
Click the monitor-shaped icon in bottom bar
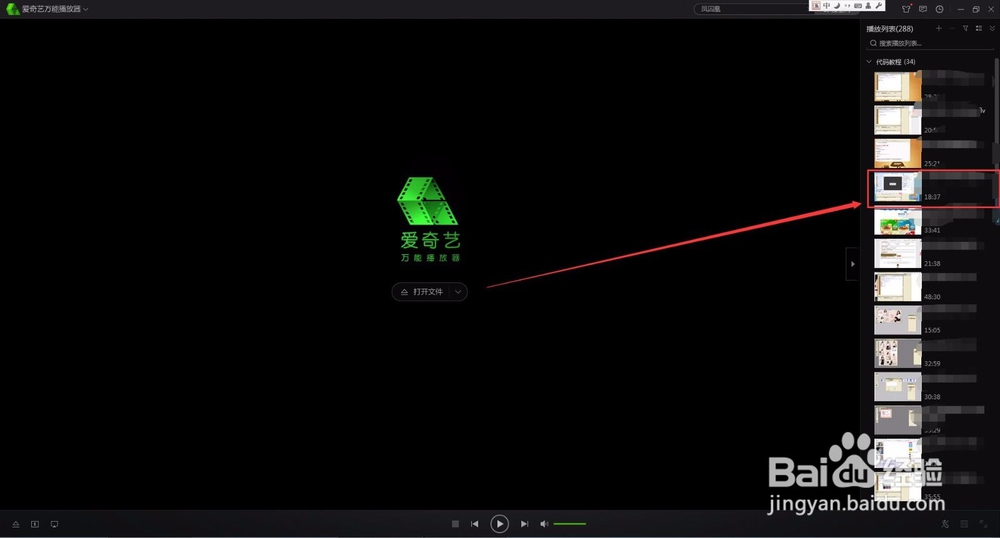pyautogui.click(x=54, y=525)
